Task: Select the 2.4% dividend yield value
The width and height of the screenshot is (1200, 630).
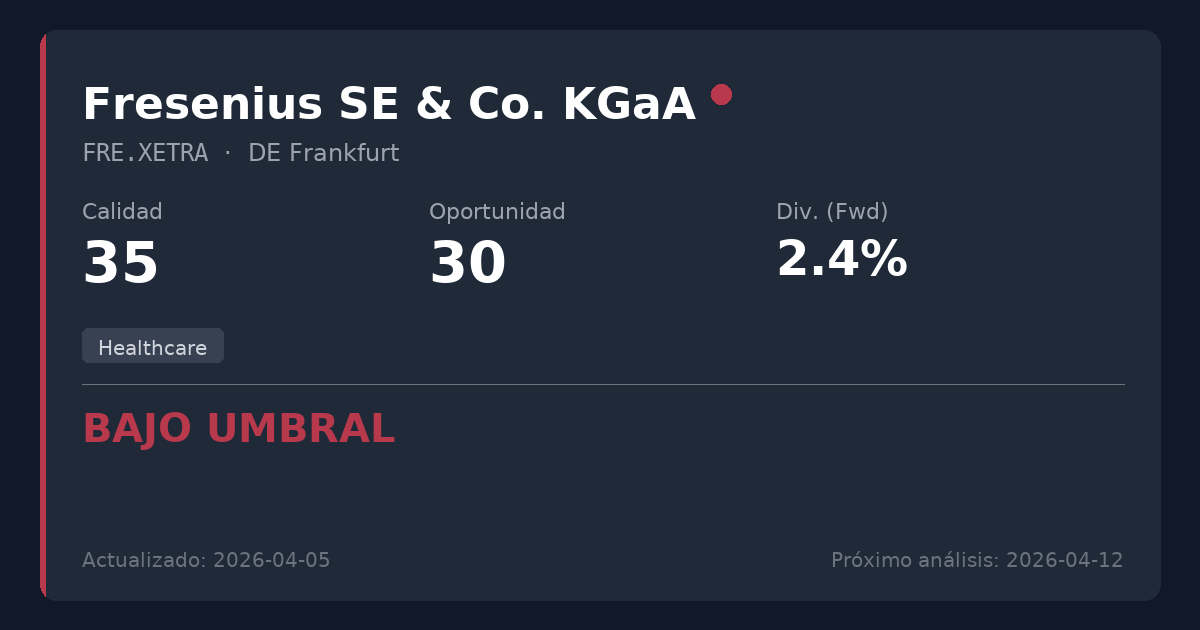Action: [x=841, y=260]
